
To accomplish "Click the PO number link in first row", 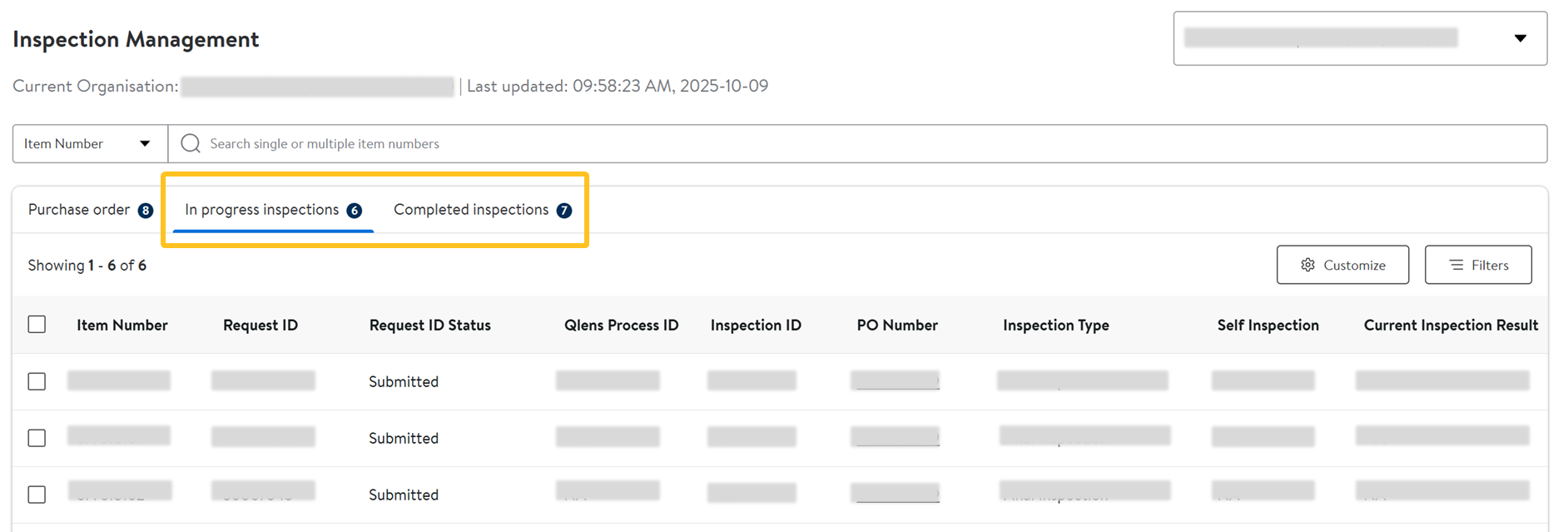I will point(896,380).
